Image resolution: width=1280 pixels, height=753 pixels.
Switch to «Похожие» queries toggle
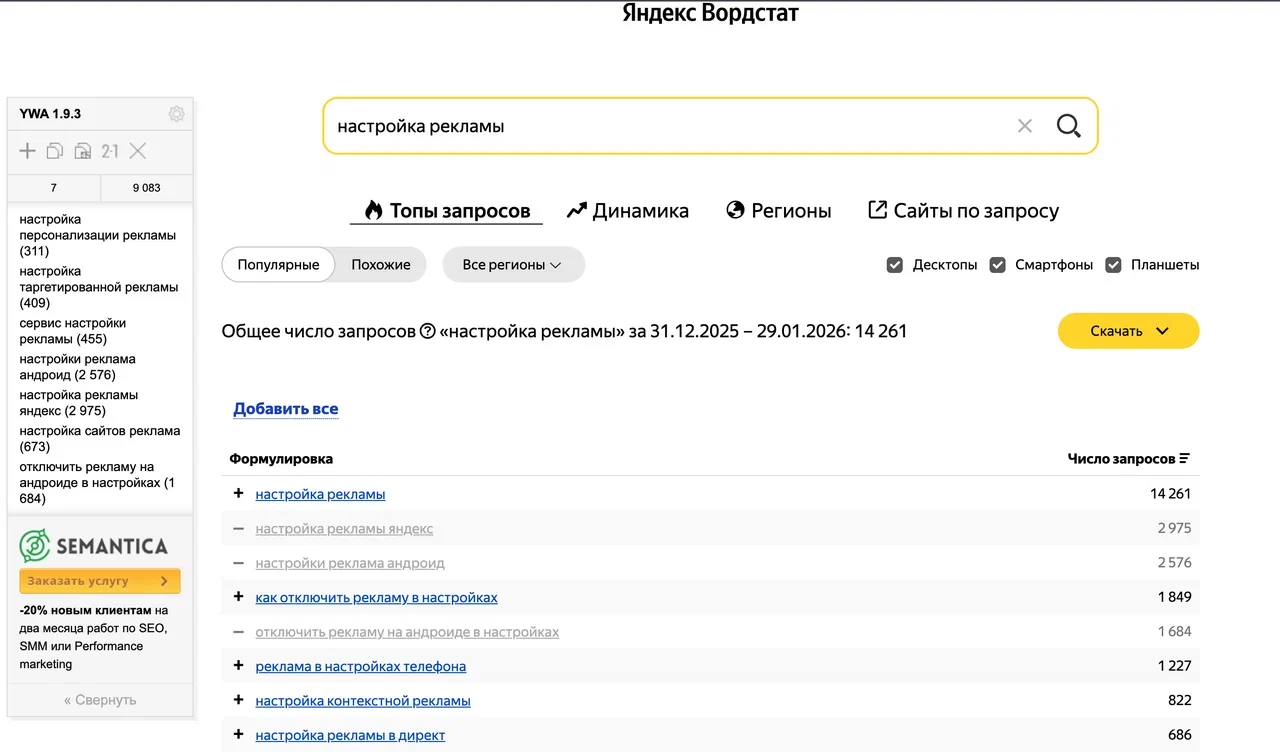(x=380, y=264)
